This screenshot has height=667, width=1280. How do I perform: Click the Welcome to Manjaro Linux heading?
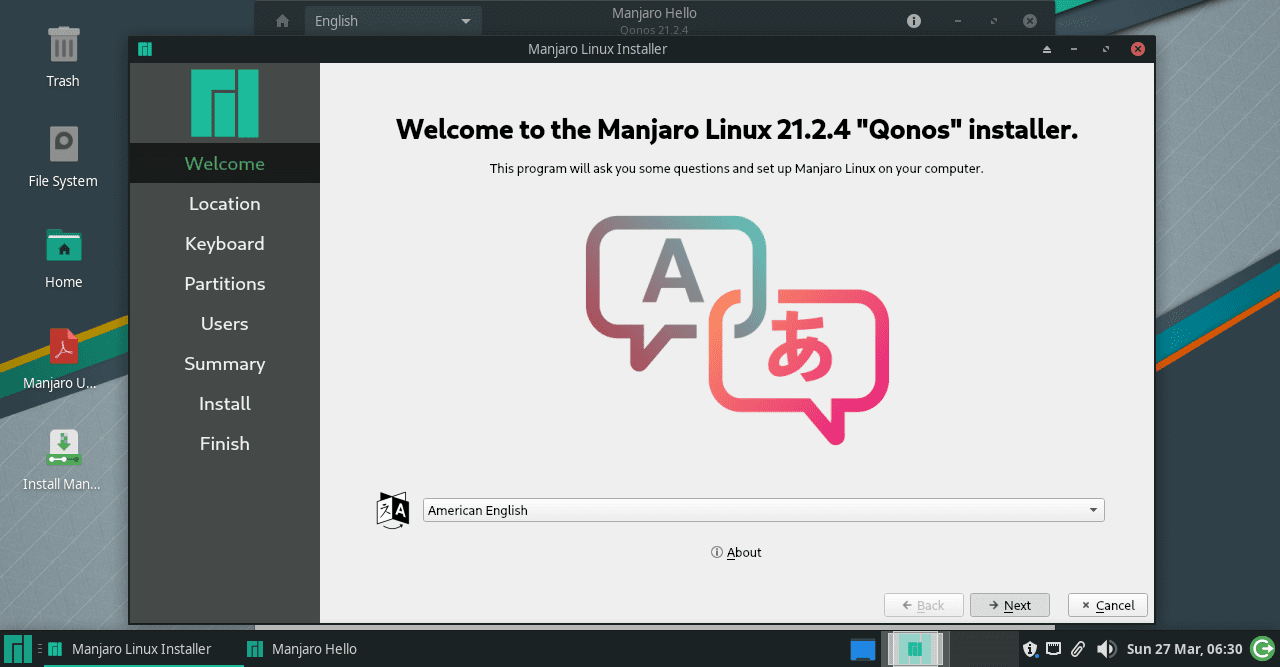[737, 129]
